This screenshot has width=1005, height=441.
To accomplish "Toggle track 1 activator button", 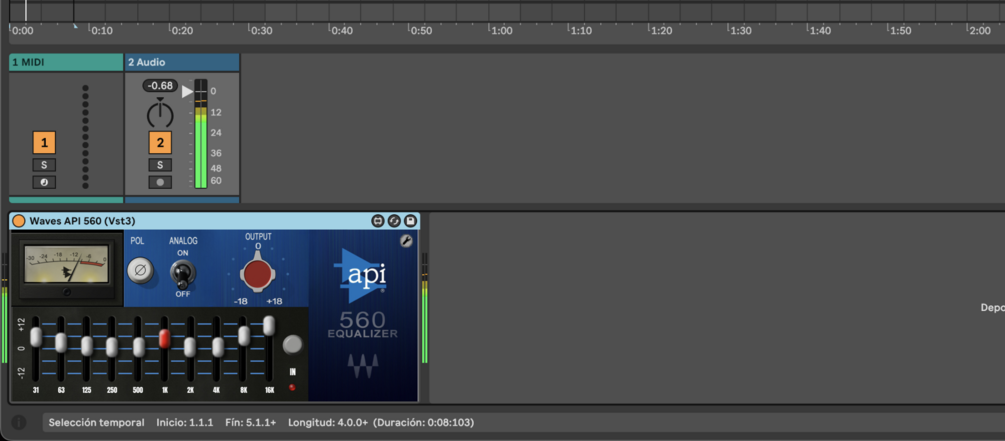I will coord(44,142).
